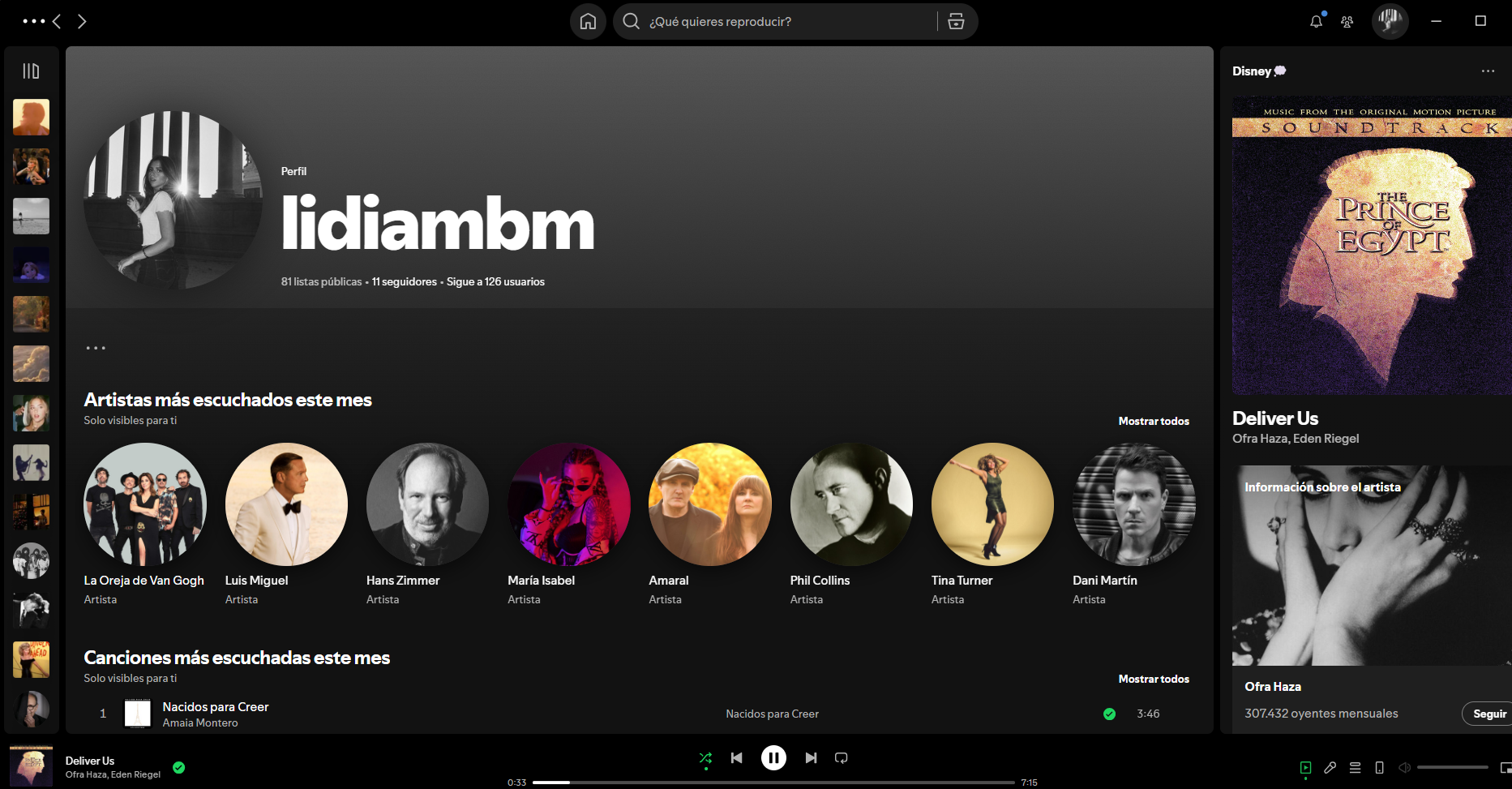Open the Disney header in right panel
Viewport: 1512px width, 789px height.
[x=1259, y=71]
